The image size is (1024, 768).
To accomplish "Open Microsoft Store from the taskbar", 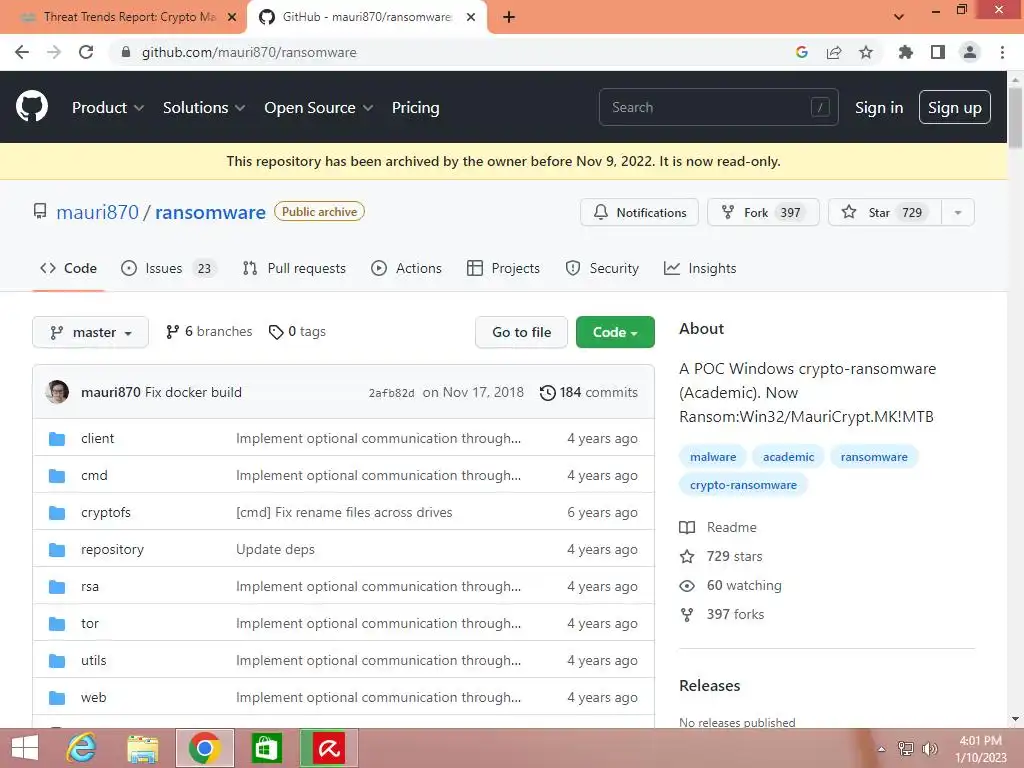I will [x=266, y=748].
